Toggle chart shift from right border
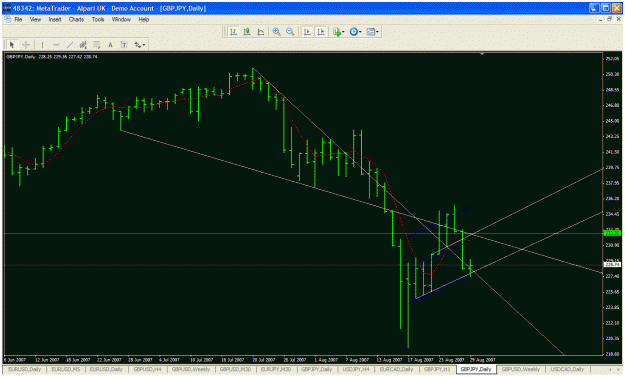The height and width of the screenshot is (377, 625). pyautogui.click(x=320, y=32)
